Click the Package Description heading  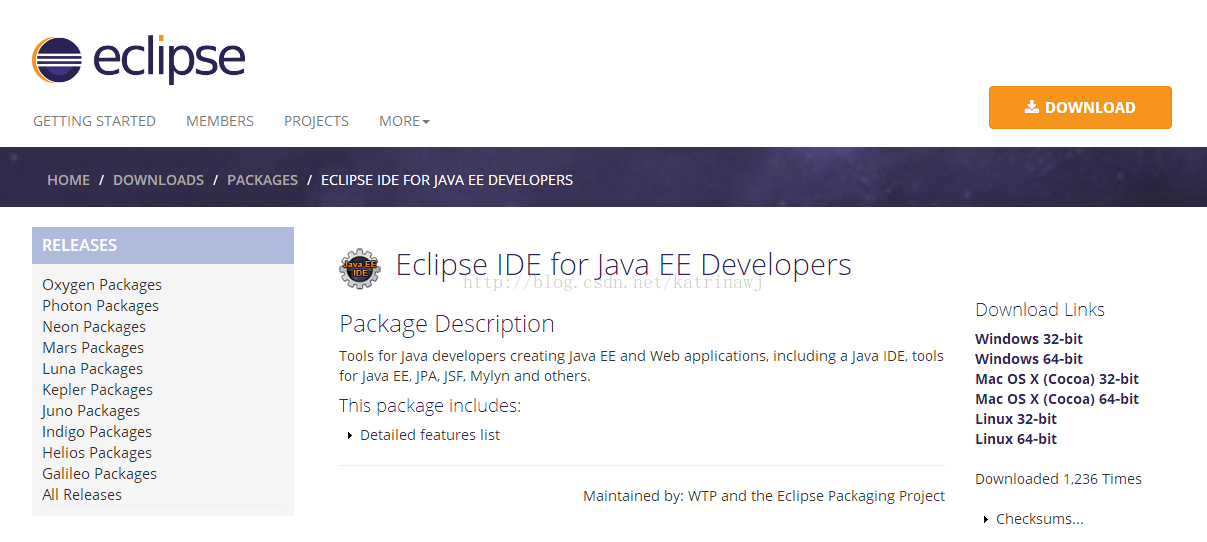tap(447, 324)
